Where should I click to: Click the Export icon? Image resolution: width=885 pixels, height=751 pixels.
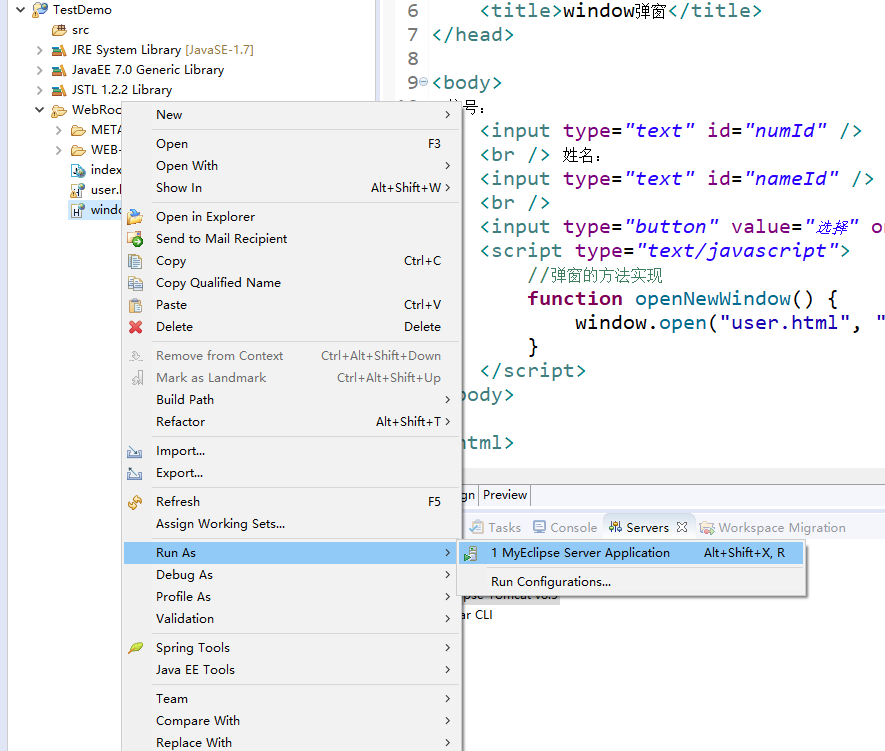(134, 473)
